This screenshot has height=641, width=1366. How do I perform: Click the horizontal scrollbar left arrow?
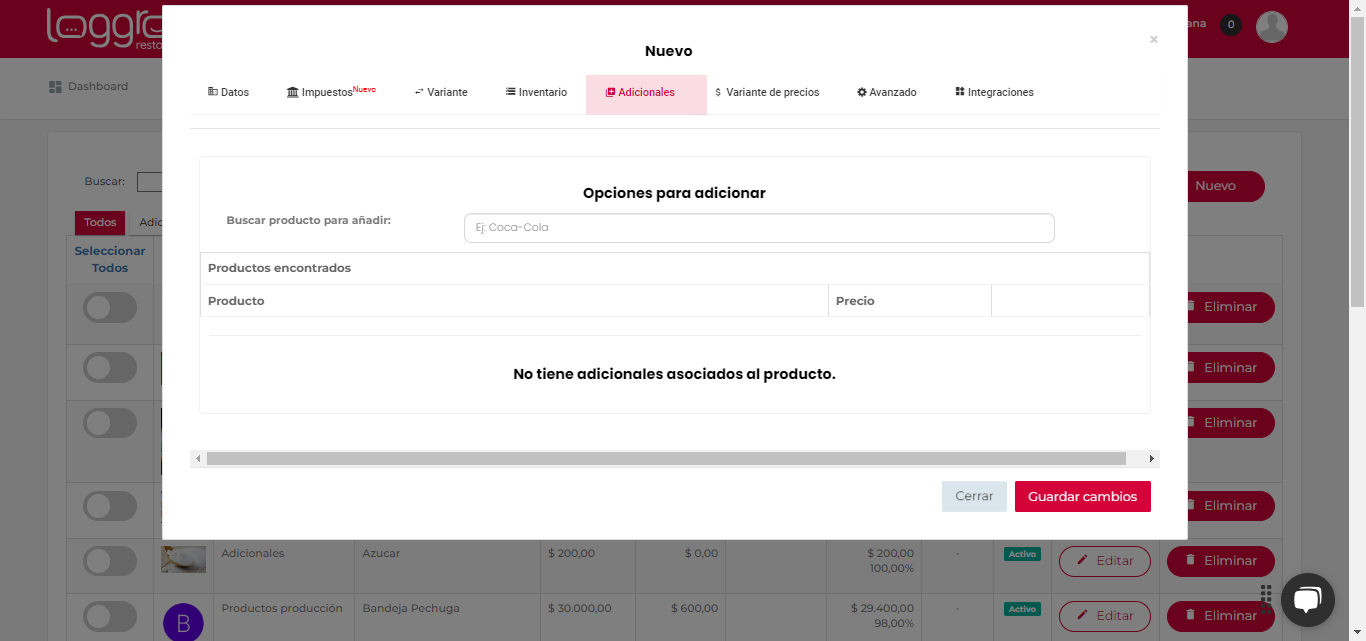pos(198,459)
